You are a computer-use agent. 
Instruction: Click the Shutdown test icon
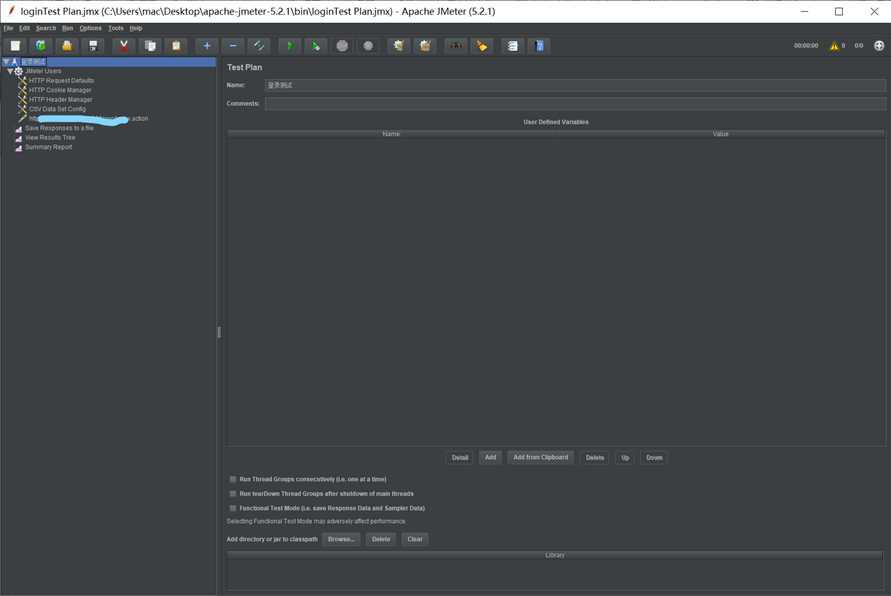click(x=368, y=46)
